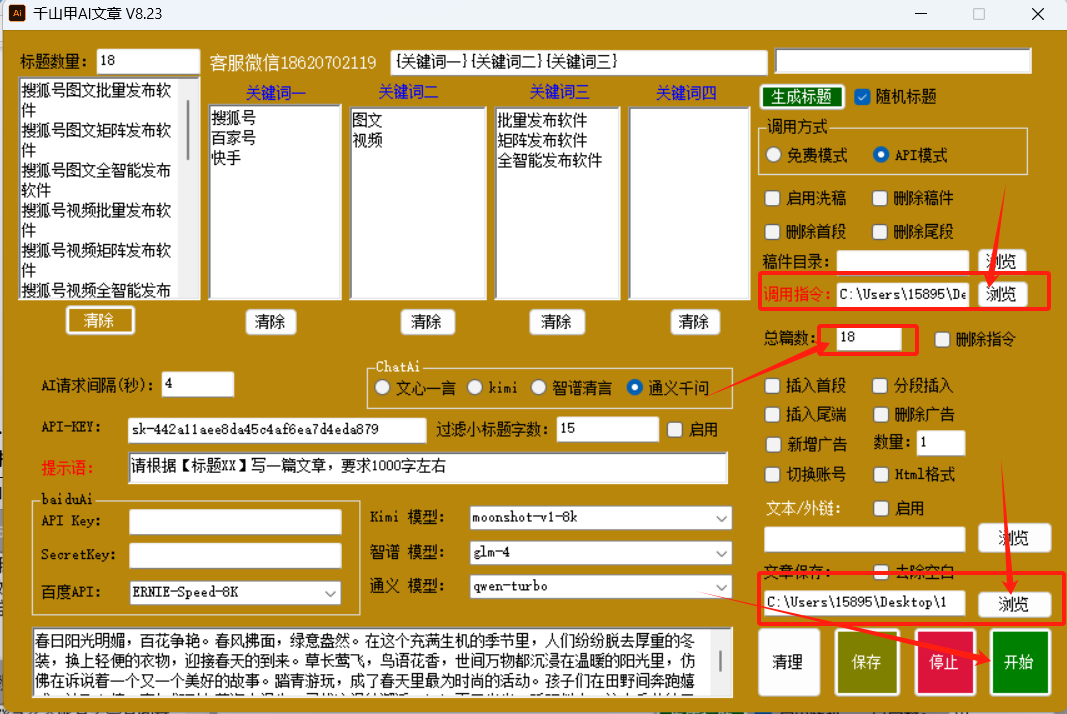1067x714 pixels.
Task: Open the 智谱 模型 dropdown
Action: click(600, 553)
